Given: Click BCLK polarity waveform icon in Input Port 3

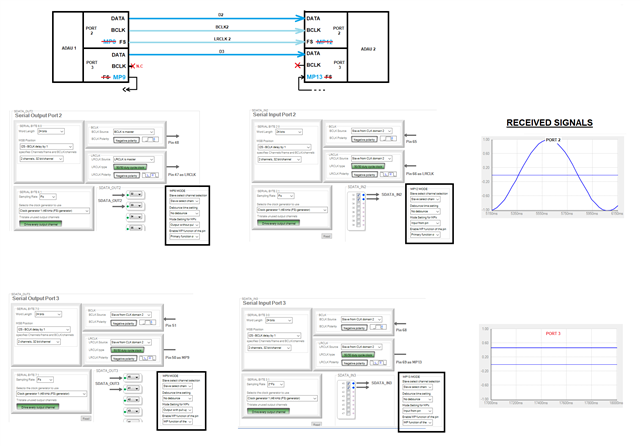Looking at the screenshot, I should point(378,327).
